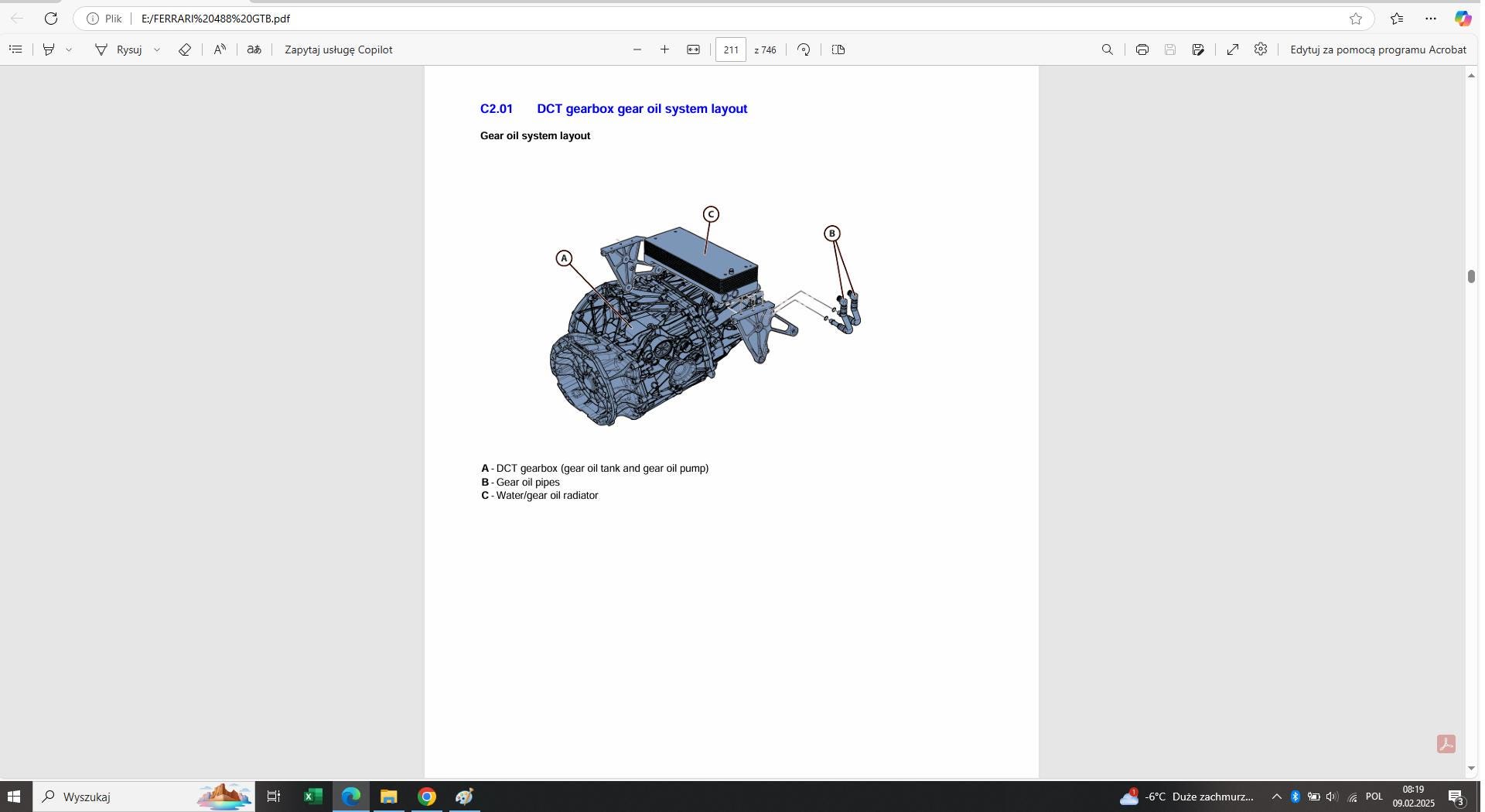Start Read aloud for the document

click(x=220, y=49)
